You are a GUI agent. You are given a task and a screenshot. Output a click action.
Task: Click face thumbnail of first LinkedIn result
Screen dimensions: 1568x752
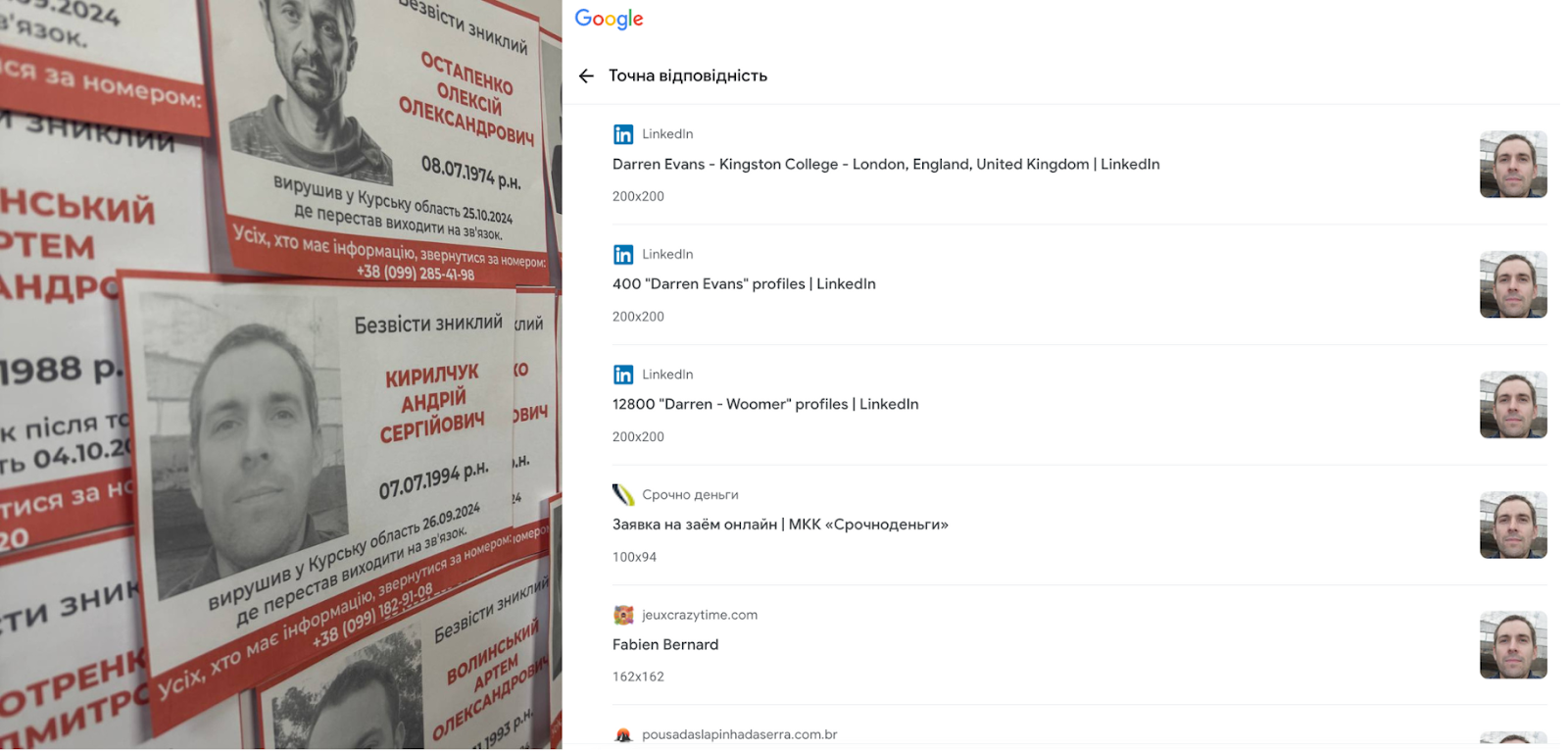(1513, 165)
